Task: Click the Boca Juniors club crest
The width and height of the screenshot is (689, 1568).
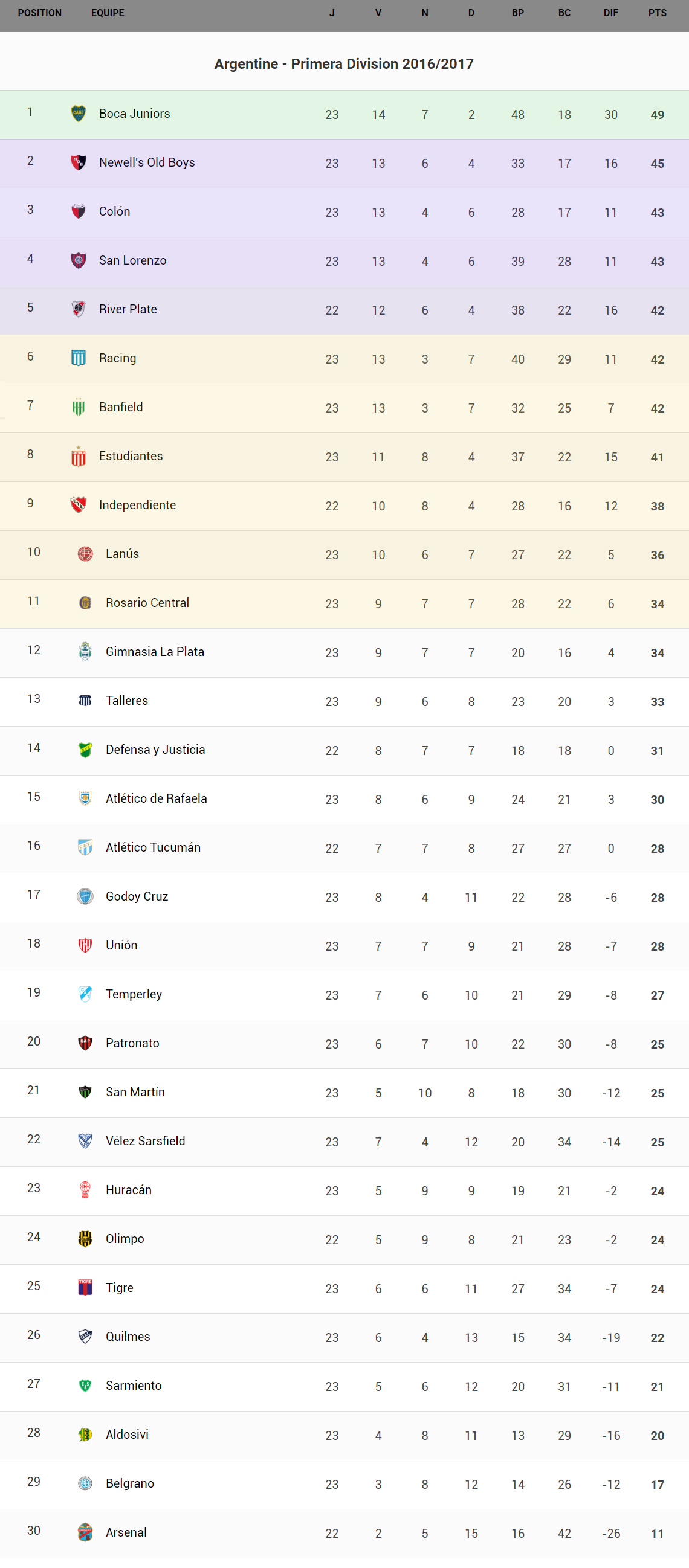Action: [79, 114]
